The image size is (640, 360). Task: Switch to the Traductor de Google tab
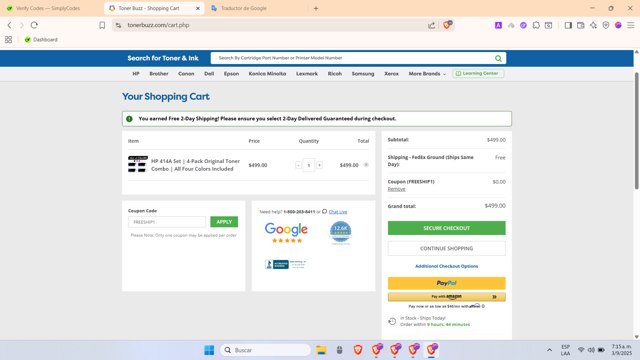pyautogui.click(x=244, y=8)
